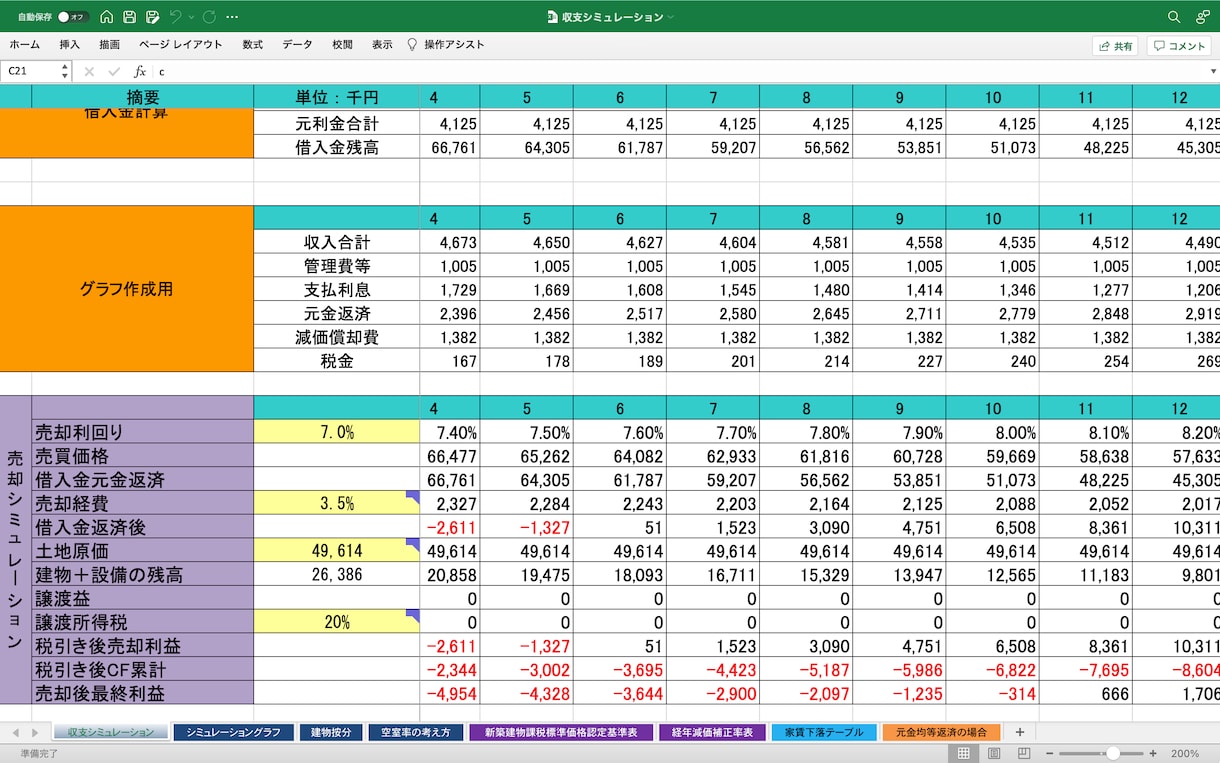Click the zoom out minus button

pos(1048,753)
